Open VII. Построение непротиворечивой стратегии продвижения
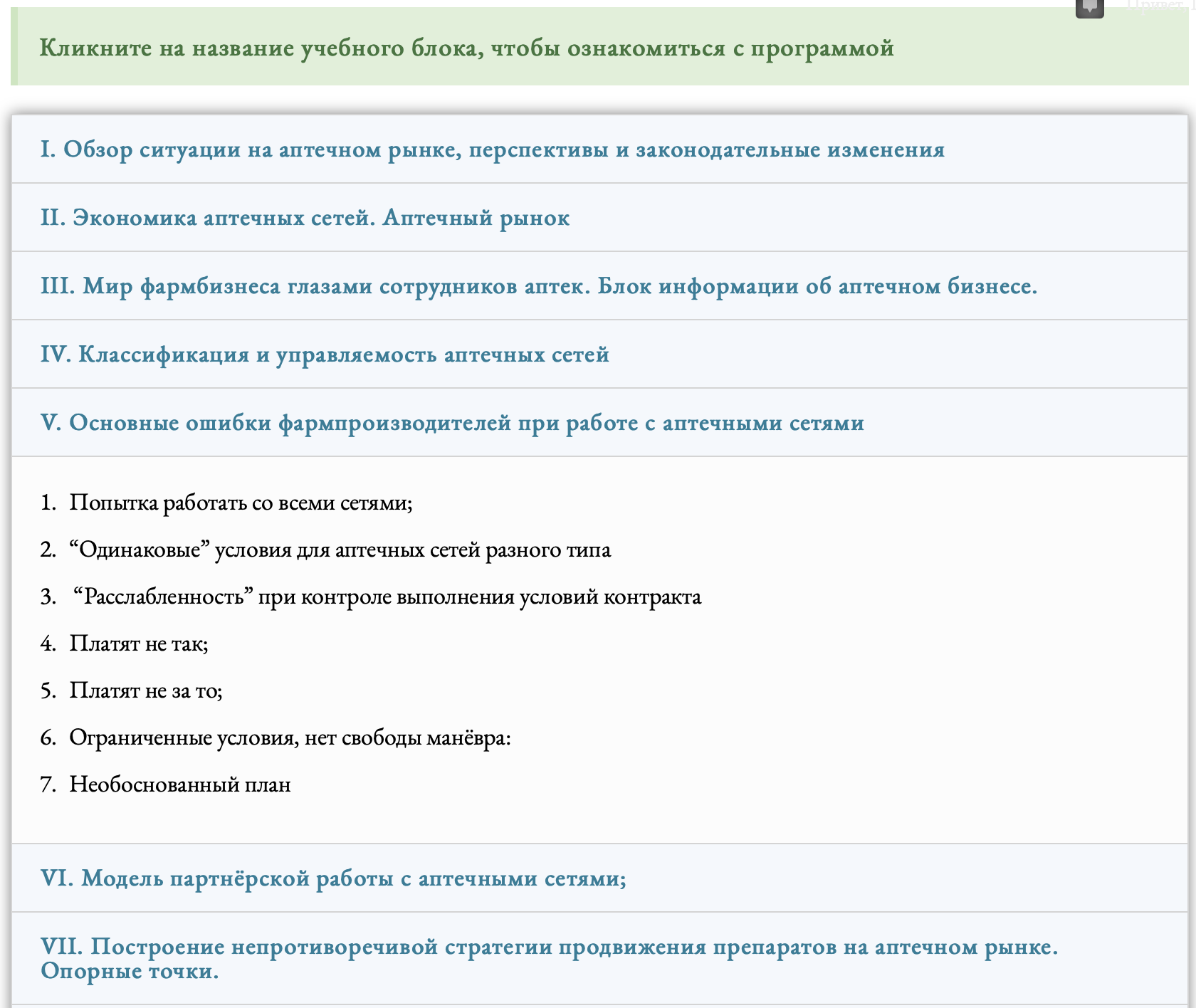1196x1008 pixels. coord(599,958)
